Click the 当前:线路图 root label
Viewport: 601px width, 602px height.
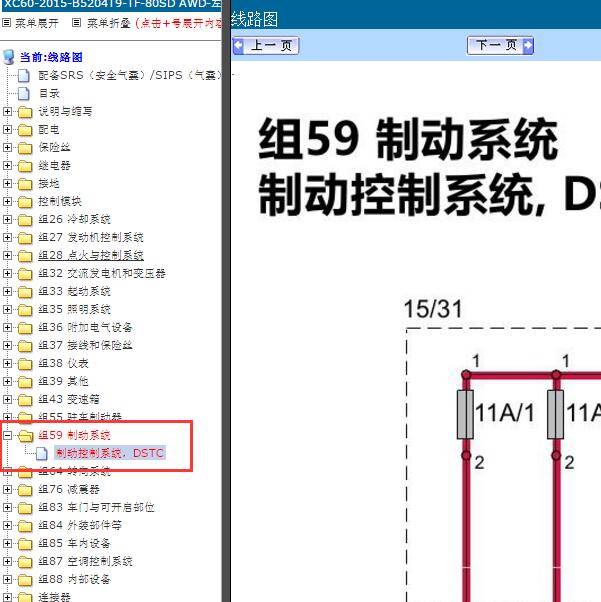pyautogui.click(x=51, y=57)
